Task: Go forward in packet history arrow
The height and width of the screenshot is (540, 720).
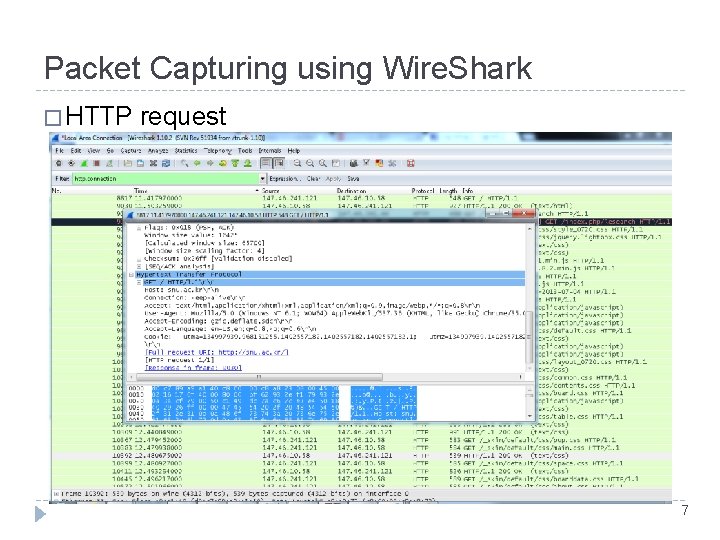Action: pyautogui.click(x=210, y=163)
